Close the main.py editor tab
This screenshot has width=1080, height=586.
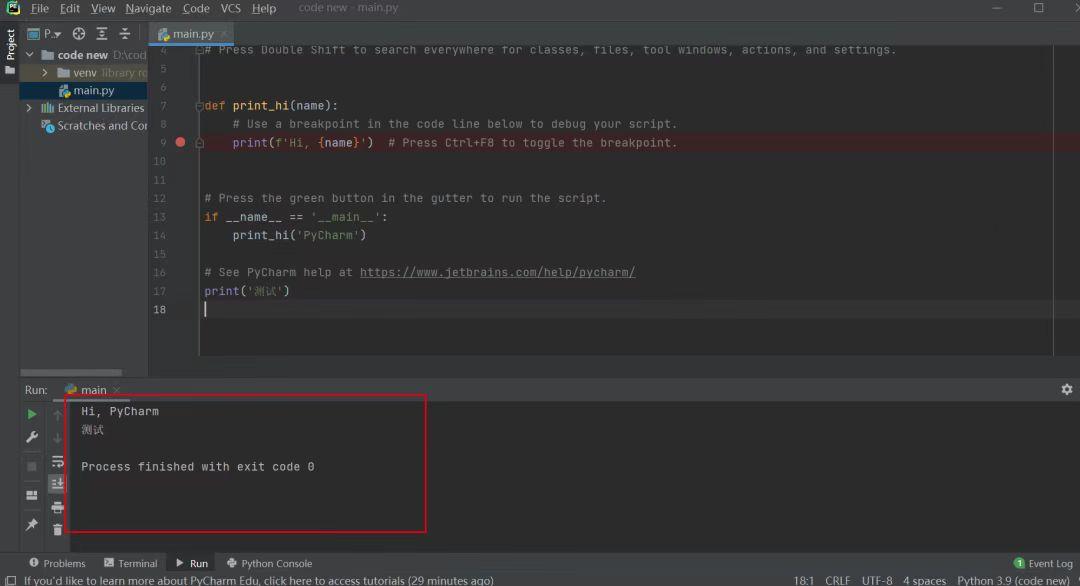tap(224, 34)
